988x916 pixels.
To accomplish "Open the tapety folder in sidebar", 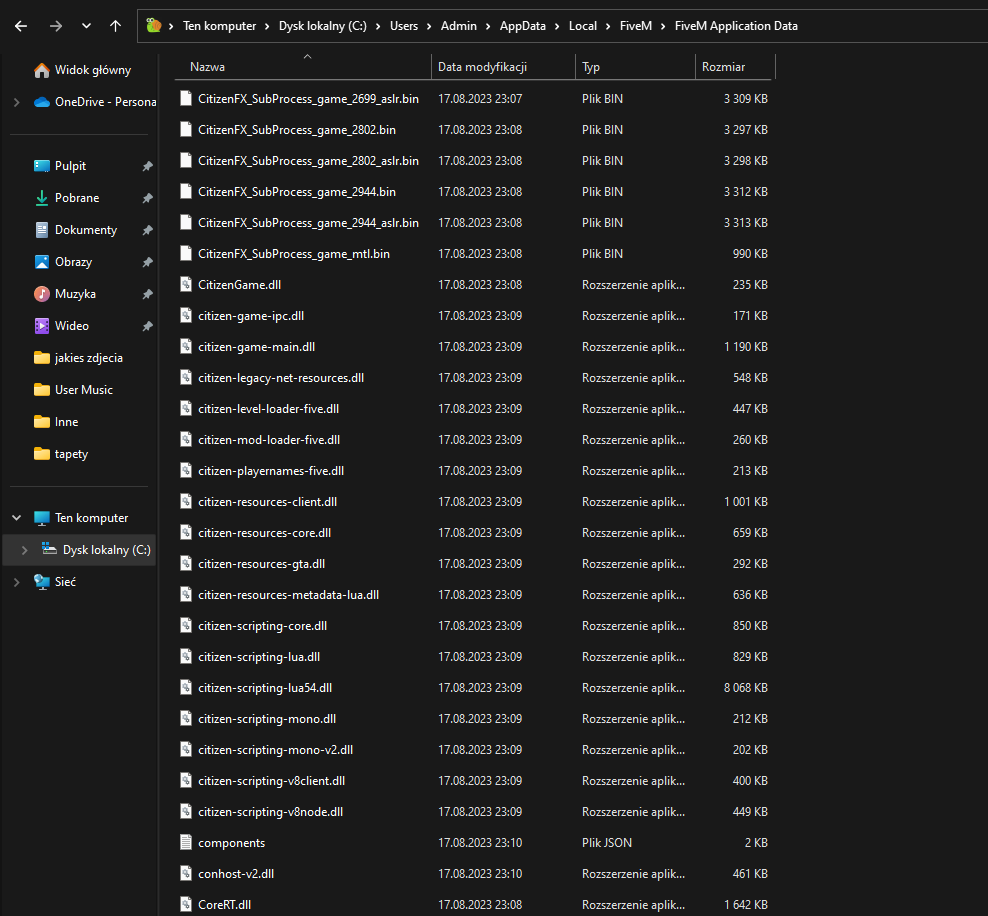I will [x=71, y=454].
